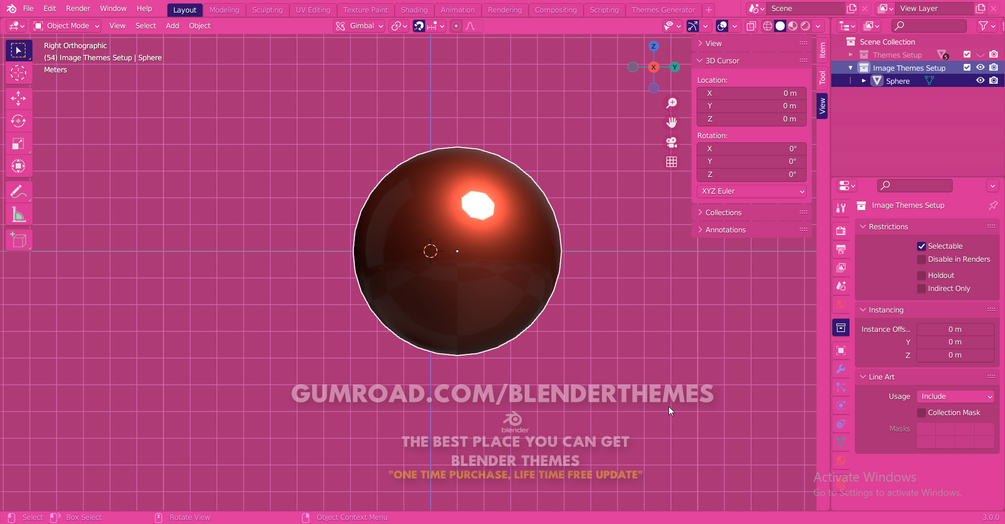Screen dimensions: 1005x524
Task: Uncheck the Image Themes Setup collection checkbox
Action: (x=967, y=67)
